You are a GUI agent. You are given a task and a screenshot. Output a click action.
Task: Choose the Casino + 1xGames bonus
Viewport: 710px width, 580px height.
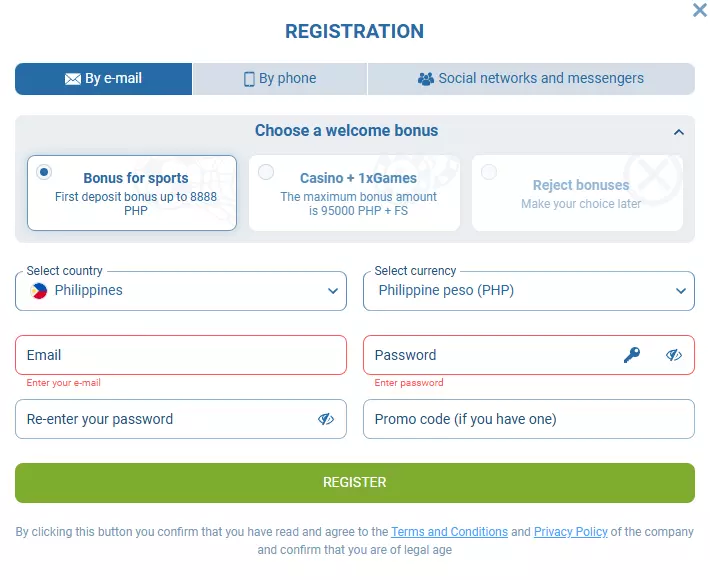[266, 173]
